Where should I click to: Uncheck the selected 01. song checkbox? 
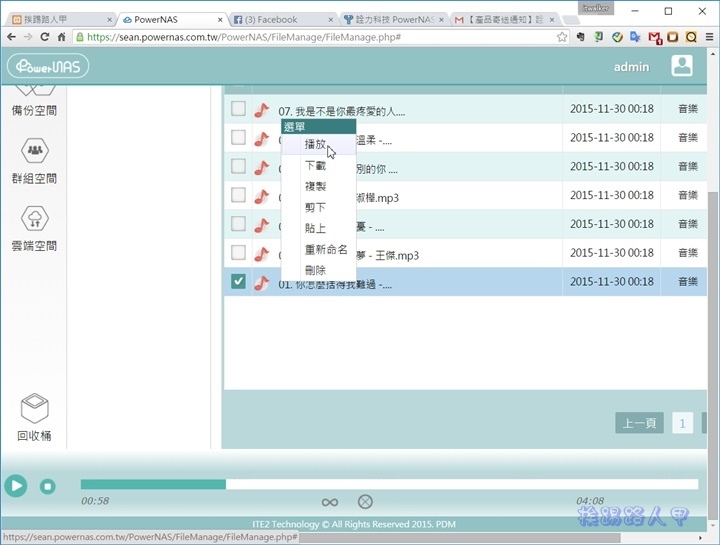tap(238, 282)
